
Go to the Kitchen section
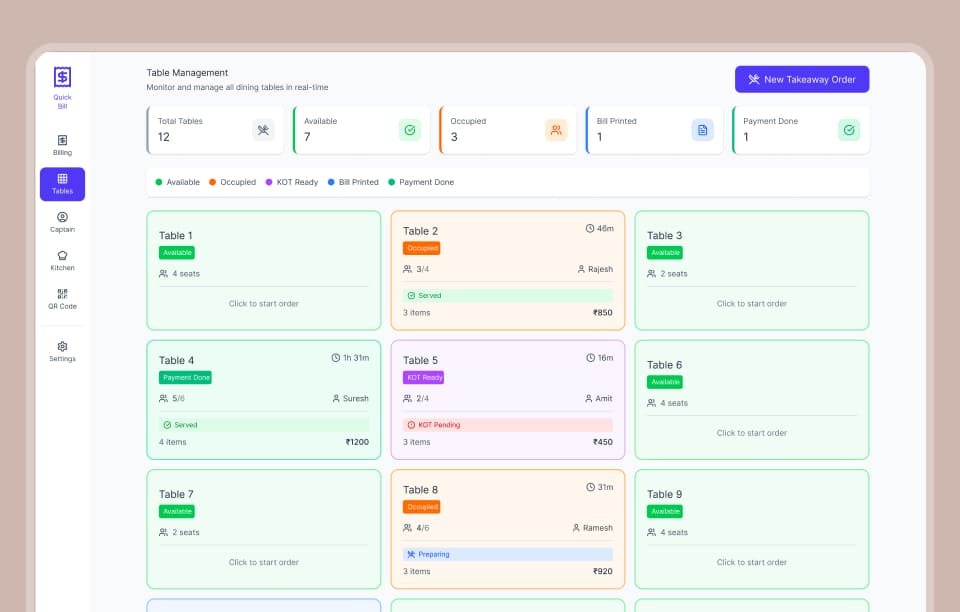[x=62, y=261]
